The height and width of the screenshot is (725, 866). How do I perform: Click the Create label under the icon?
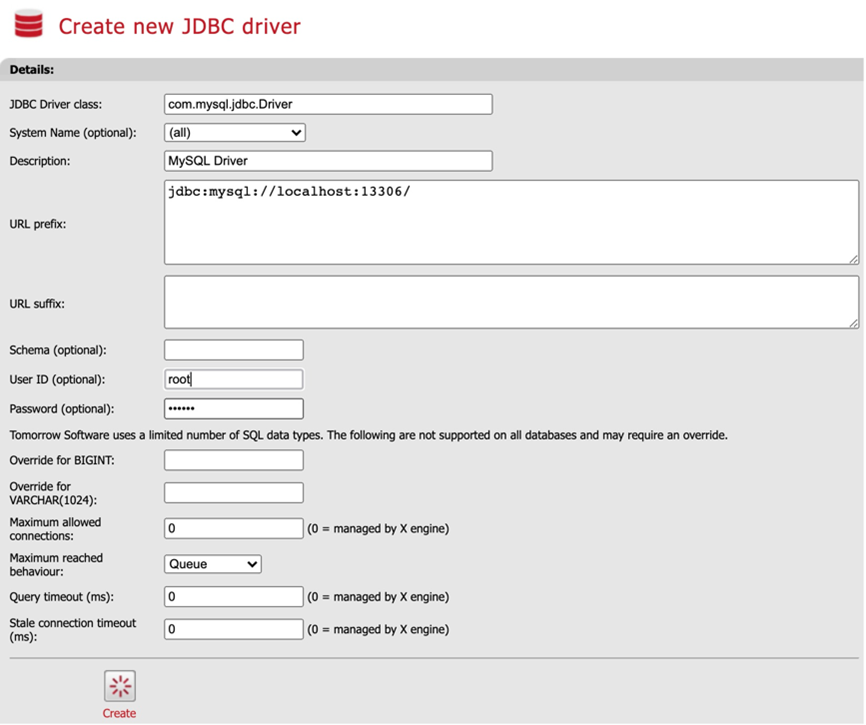coord(119,713)
